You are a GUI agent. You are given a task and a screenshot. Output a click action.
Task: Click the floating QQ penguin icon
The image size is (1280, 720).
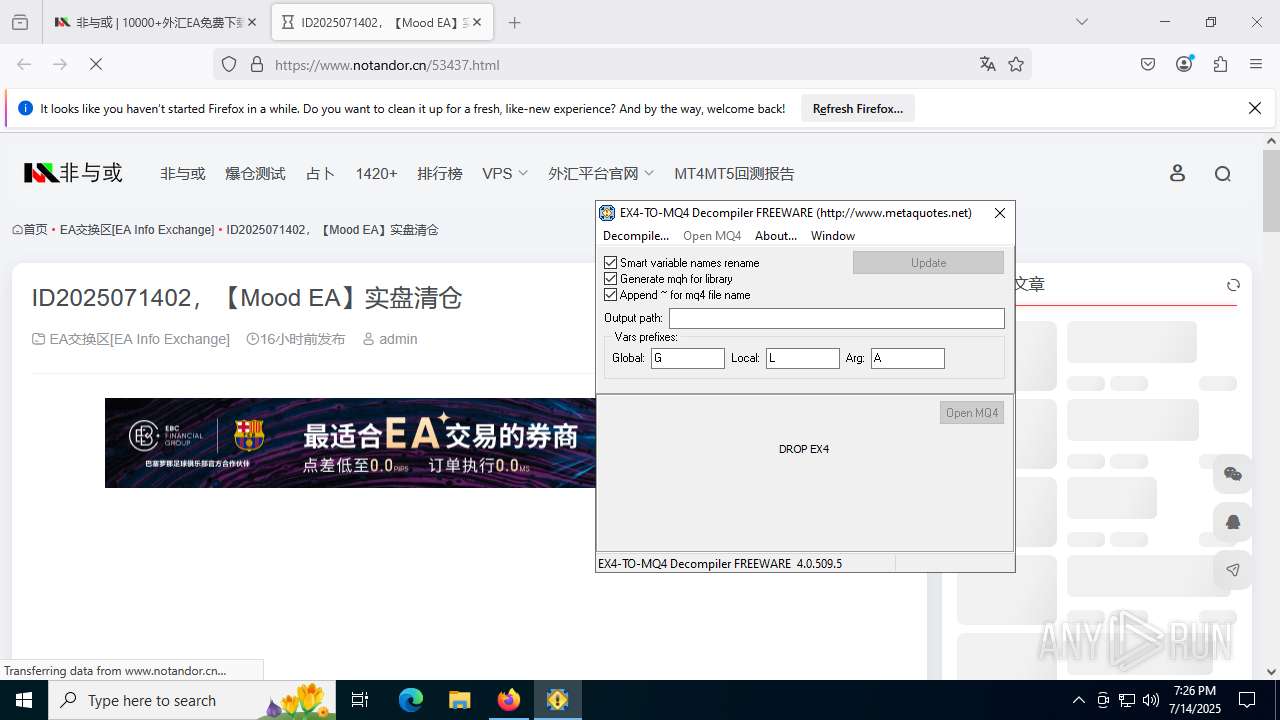pyautogui.click(x=1233, y=522)
